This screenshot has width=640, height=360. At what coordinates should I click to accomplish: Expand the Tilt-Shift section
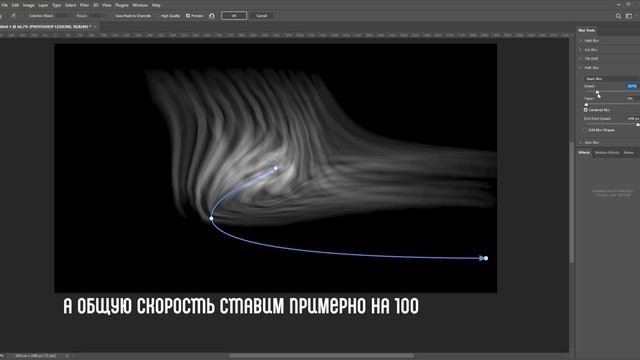pos(580,59)
